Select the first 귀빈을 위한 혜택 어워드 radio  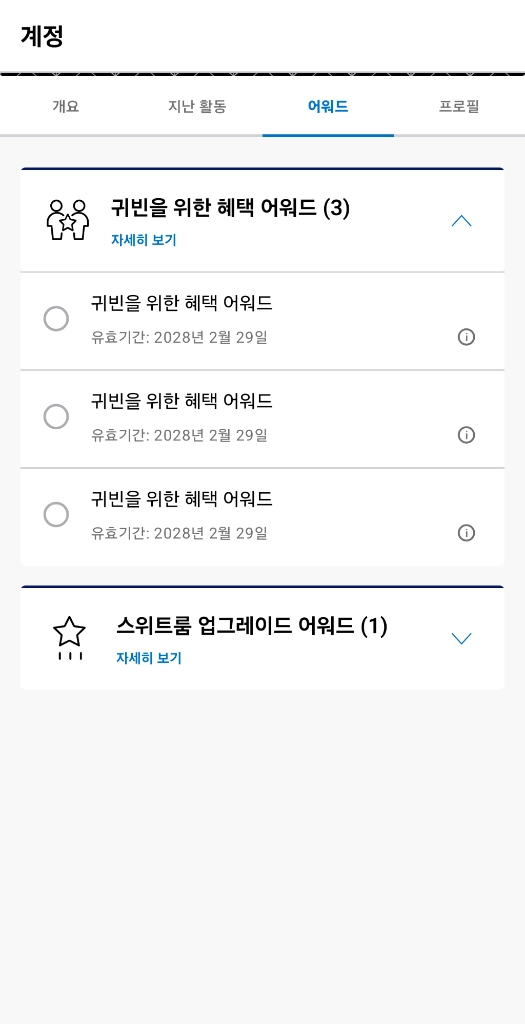pos(56,319)
